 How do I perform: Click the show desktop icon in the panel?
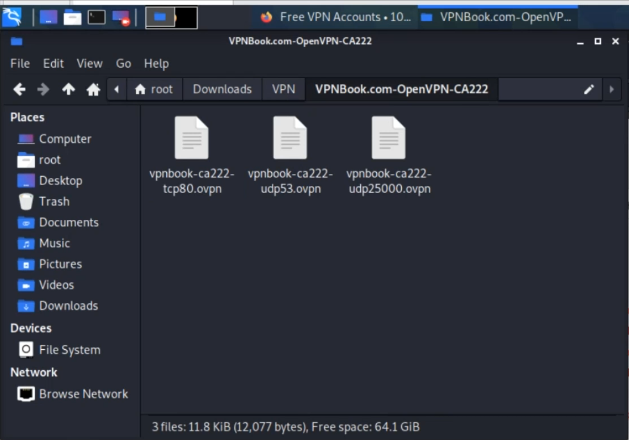click(x=49, y=17)
